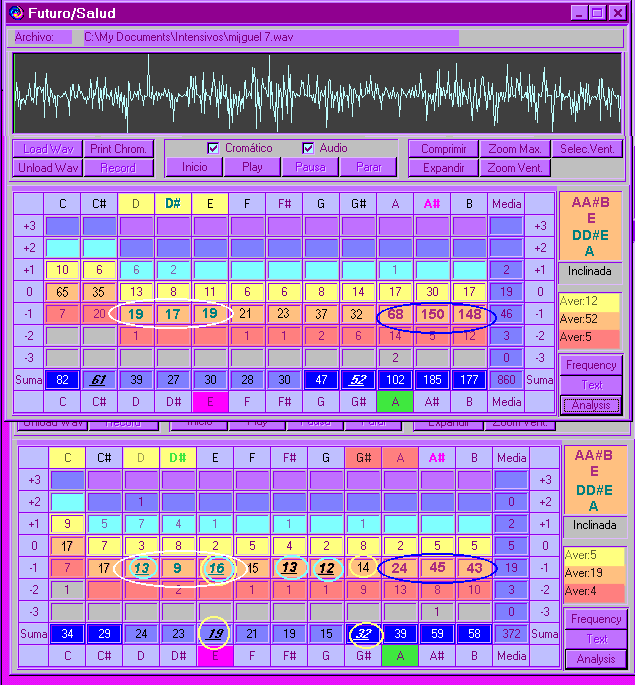Pause playback with the Pausa button

click(310, 167)
